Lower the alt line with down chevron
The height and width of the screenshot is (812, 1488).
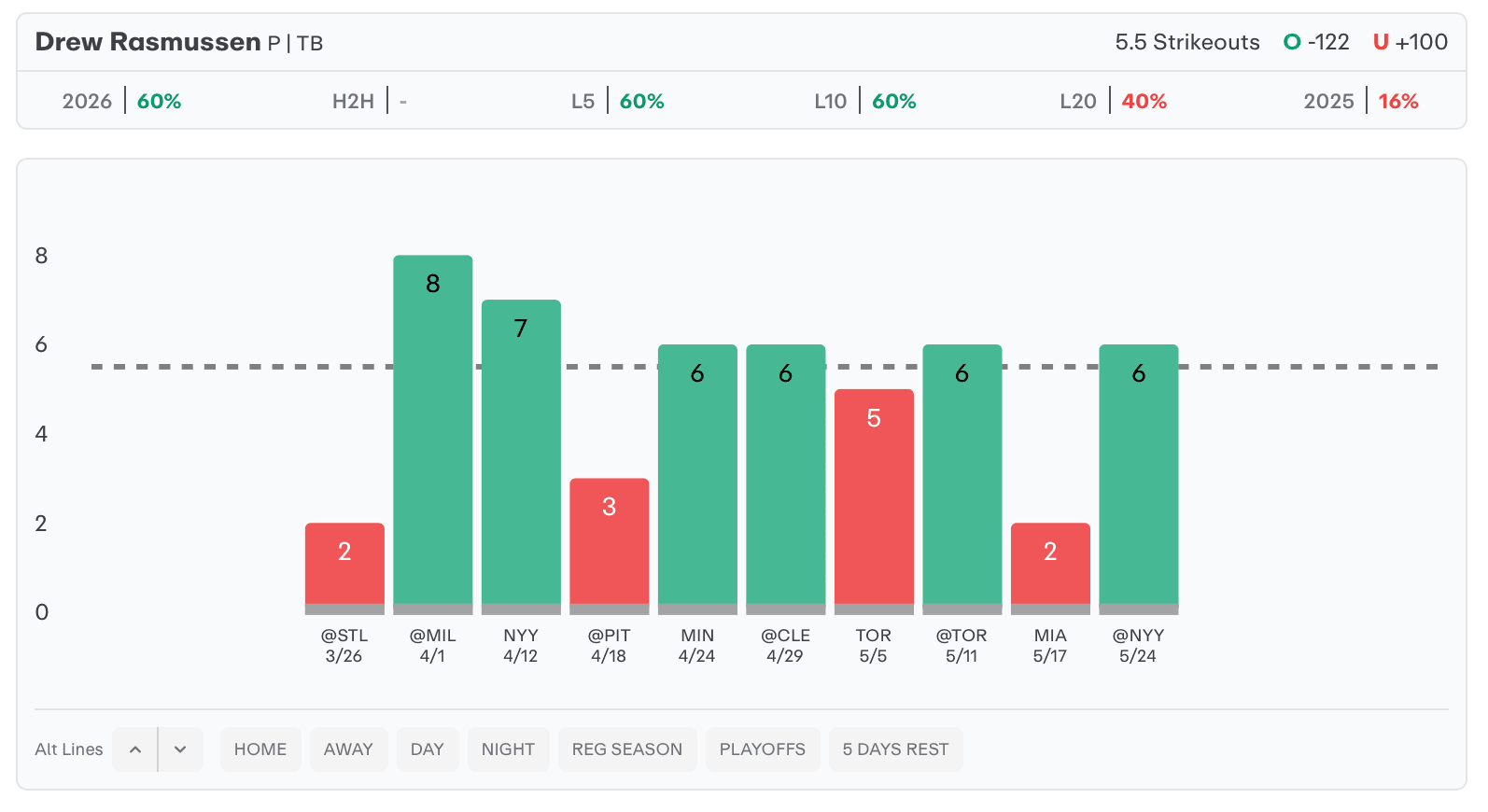pyautogui.click(x=181, y=749)
